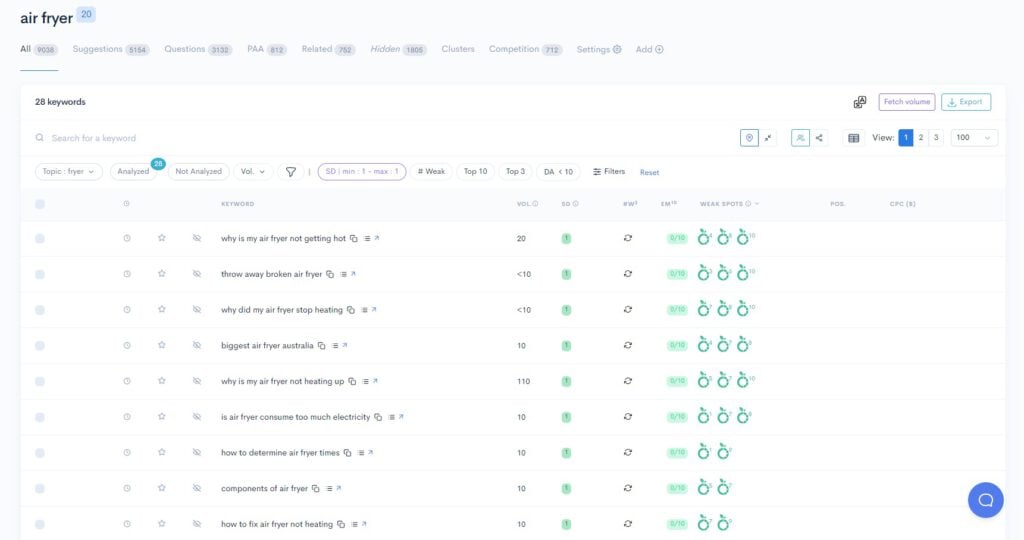The width and height of the screenshot is (1024, 540).
Task: Switch to the Questions tab
Action: pos(184,49)
